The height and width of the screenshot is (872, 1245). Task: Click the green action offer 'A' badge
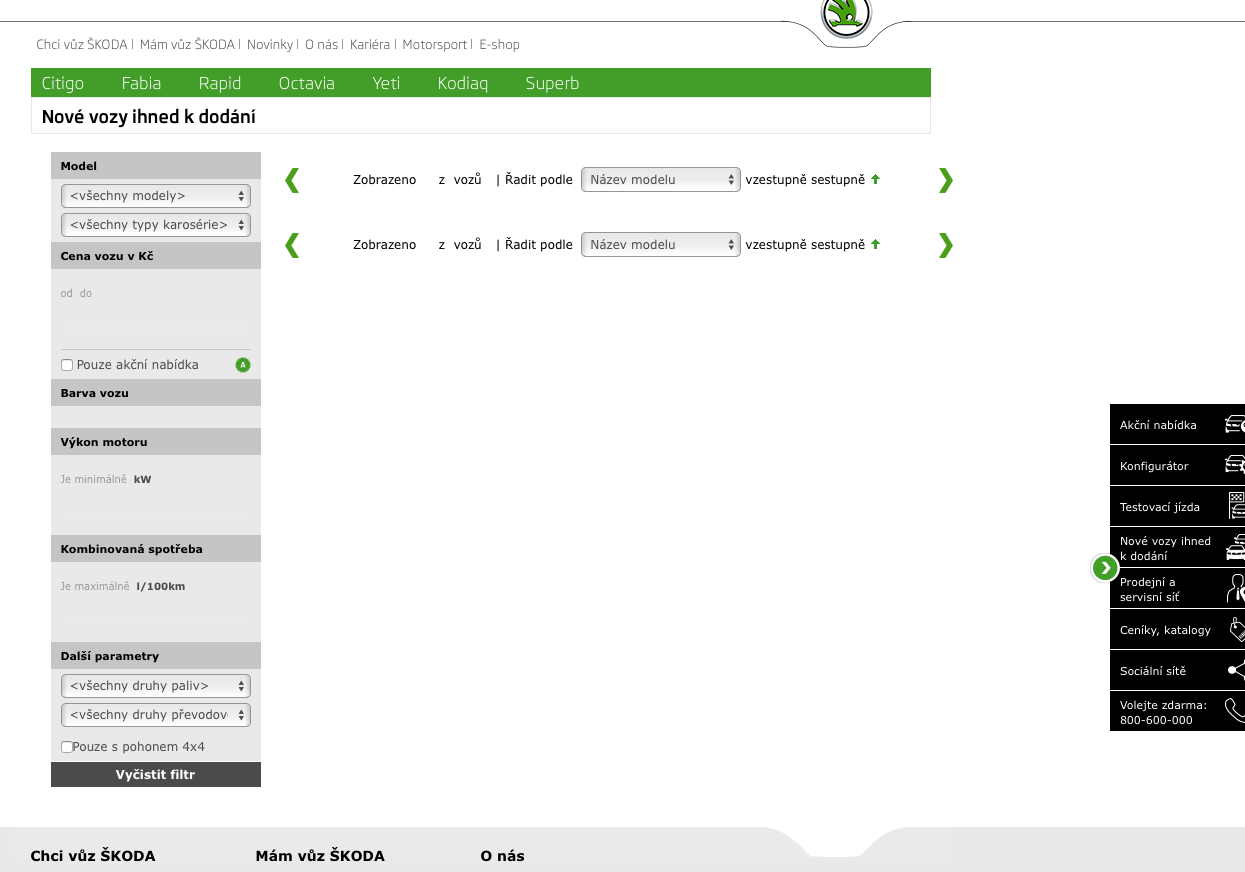(x=242, y=365)
